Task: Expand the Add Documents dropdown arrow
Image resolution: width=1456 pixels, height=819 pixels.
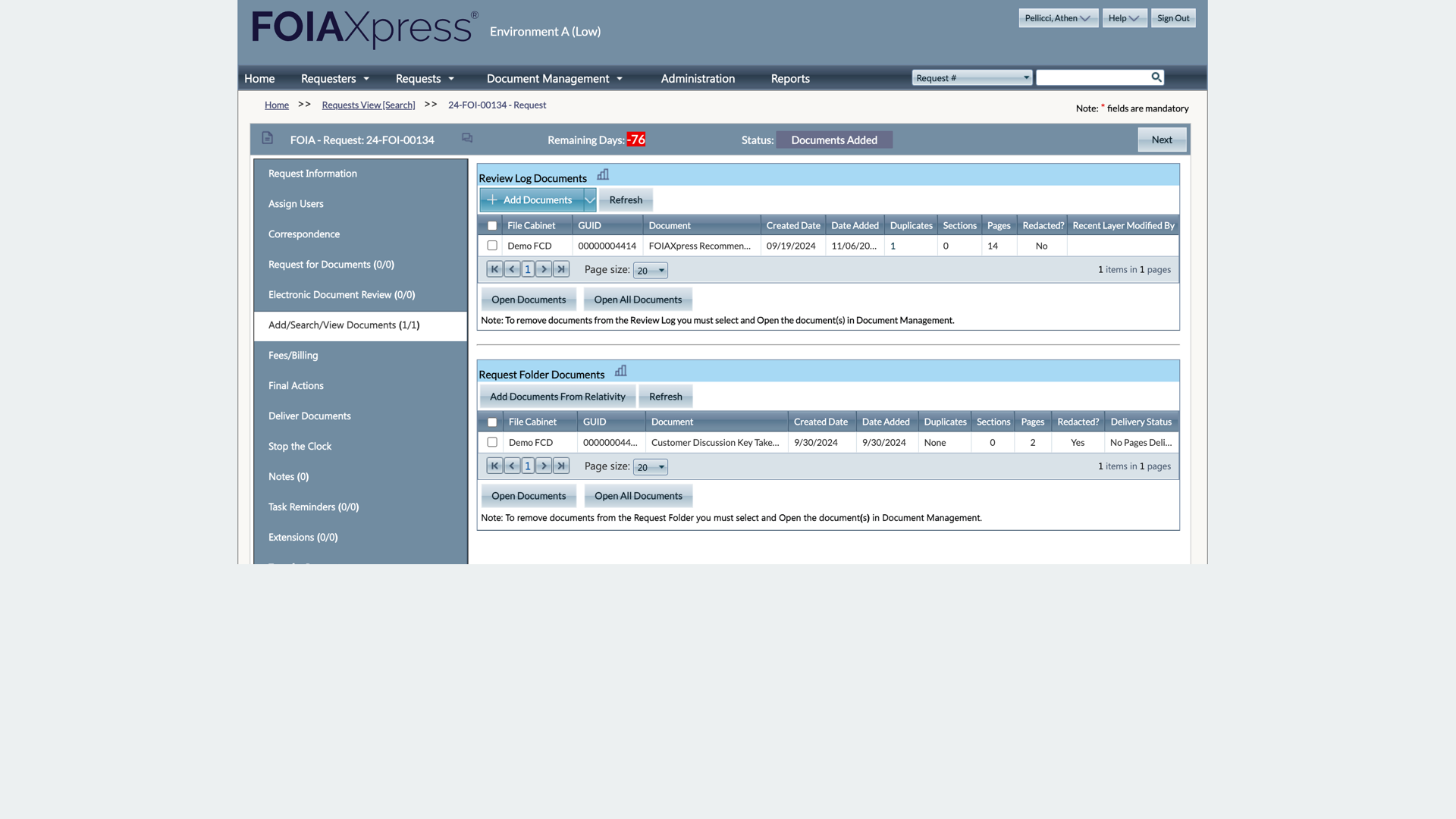Action: tap(590, 199)
